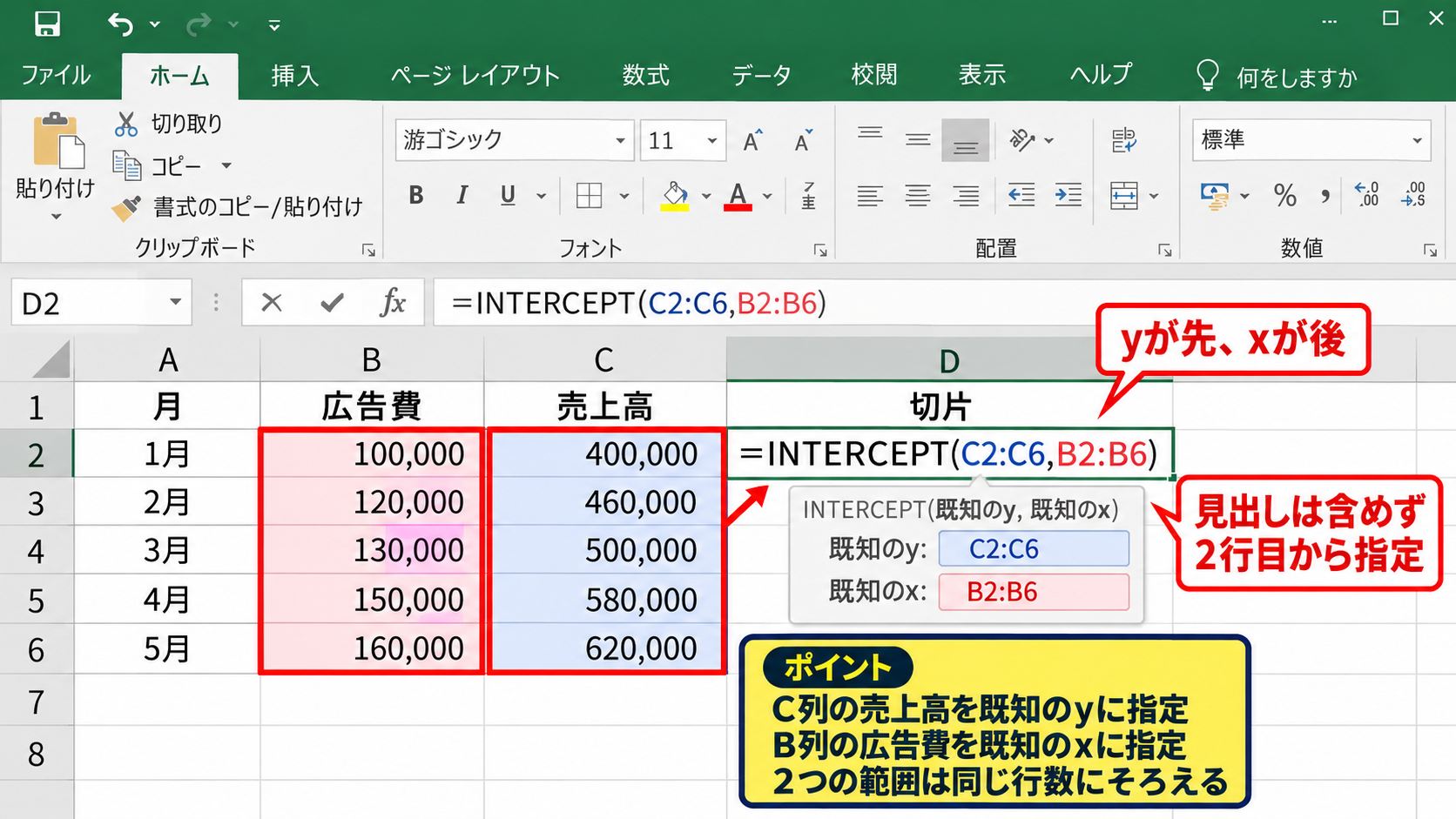This screenshot has width=1456, height=819.
Task: Cancel formula entry with X button
Action: [272, 303]
